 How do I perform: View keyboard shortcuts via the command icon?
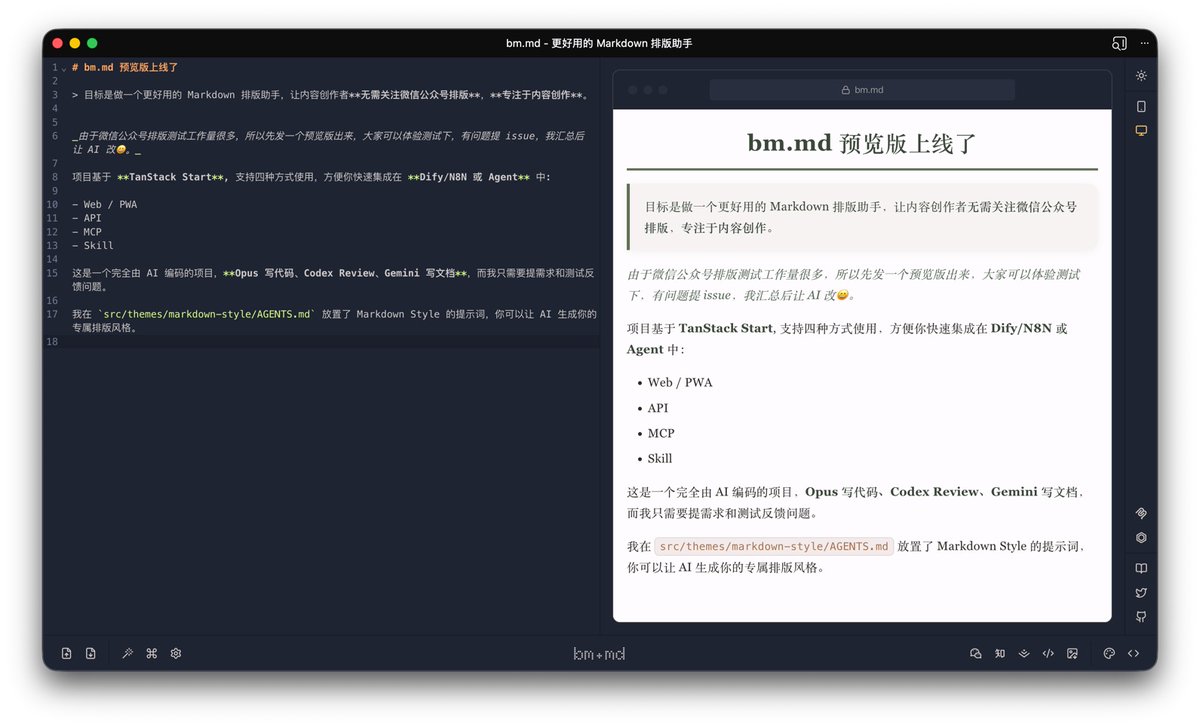(151, 653)
